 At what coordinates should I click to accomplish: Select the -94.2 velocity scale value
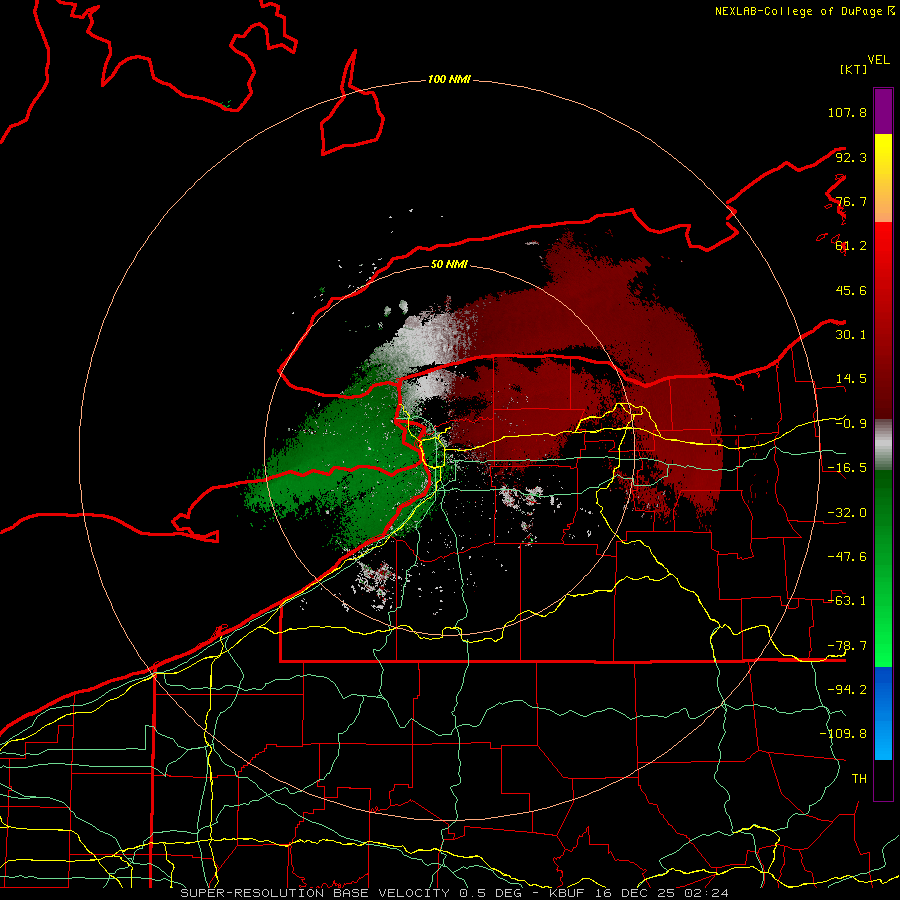pos(847,690)
